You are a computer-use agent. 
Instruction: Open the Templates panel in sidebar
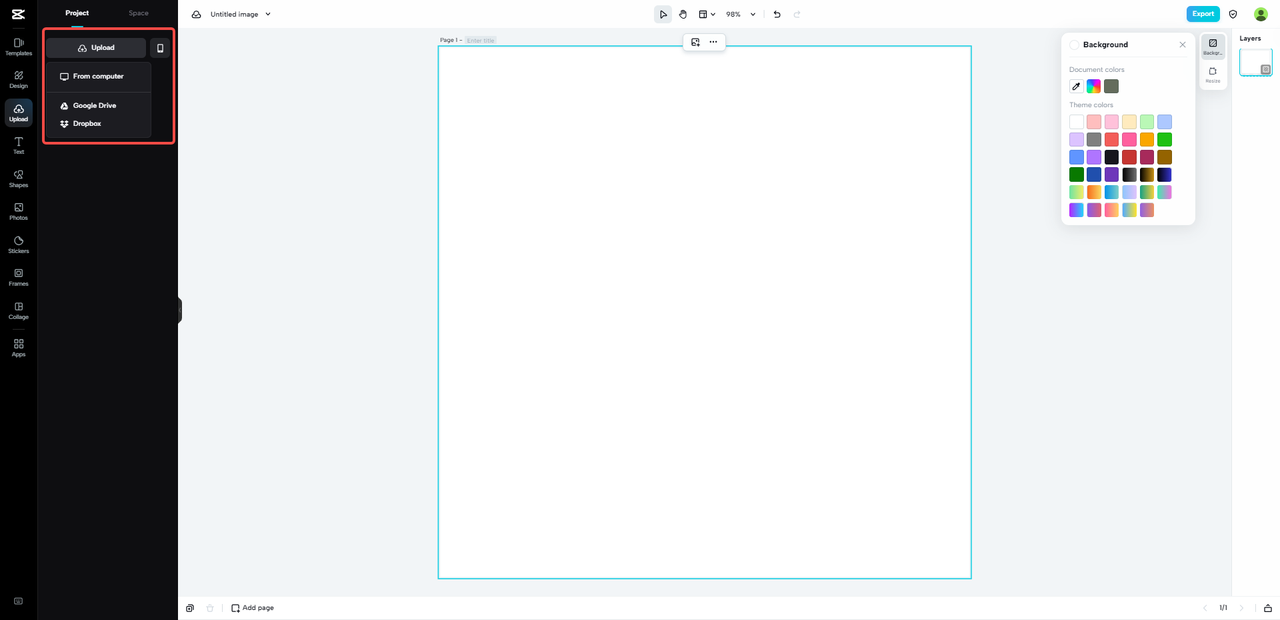[x=18, y=47]
